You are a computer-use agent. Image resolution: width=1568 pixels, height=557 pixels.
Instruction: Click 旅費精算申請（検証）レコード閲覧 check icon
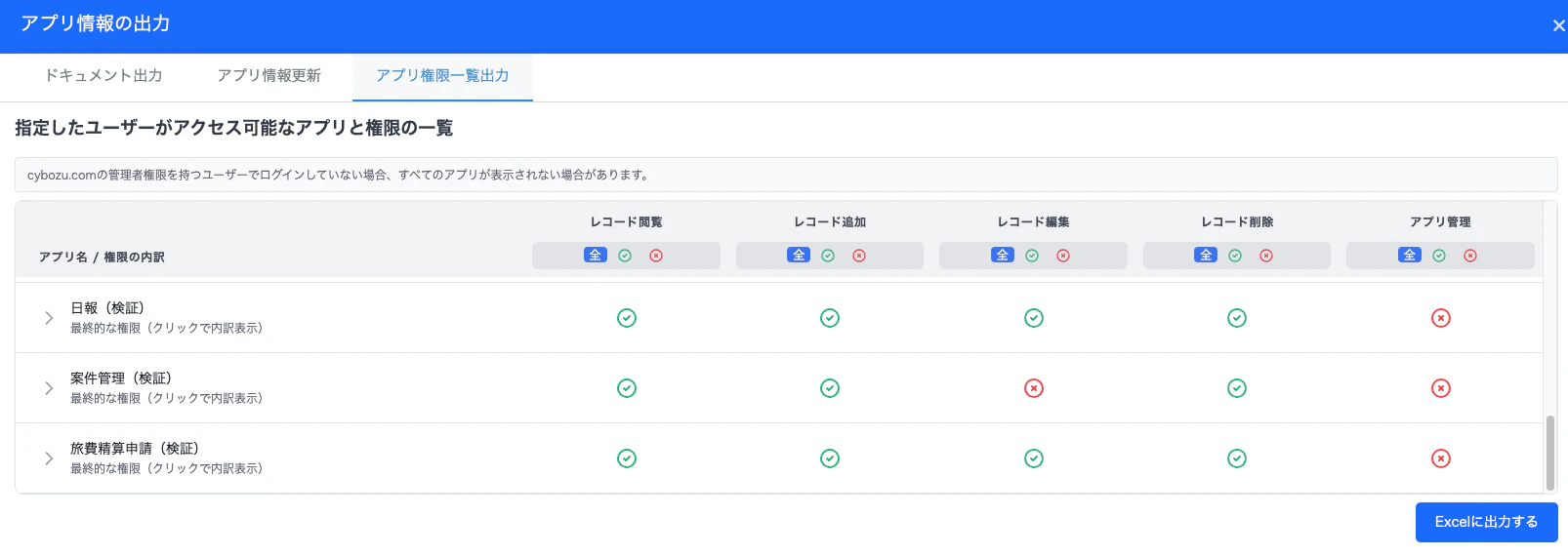627,458
